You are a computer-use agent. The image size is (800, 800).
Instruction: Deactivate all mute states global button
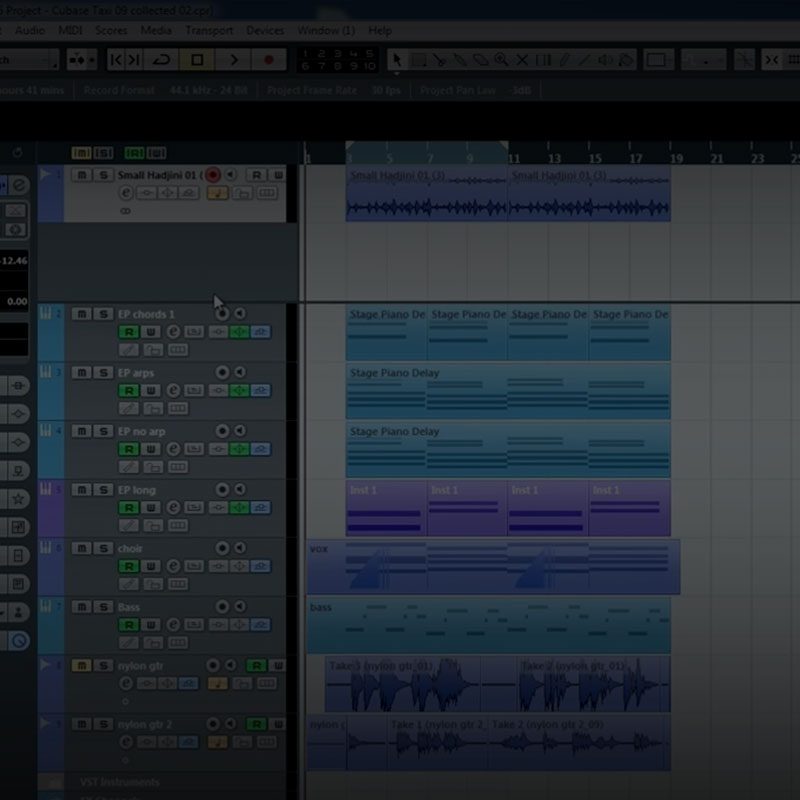82,153
